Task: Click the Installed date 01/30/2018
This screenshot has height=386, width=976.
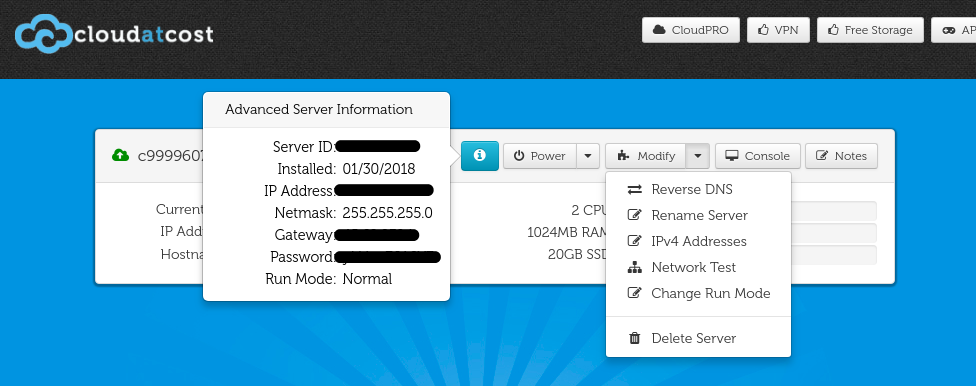Action: (x=378, y=169)
